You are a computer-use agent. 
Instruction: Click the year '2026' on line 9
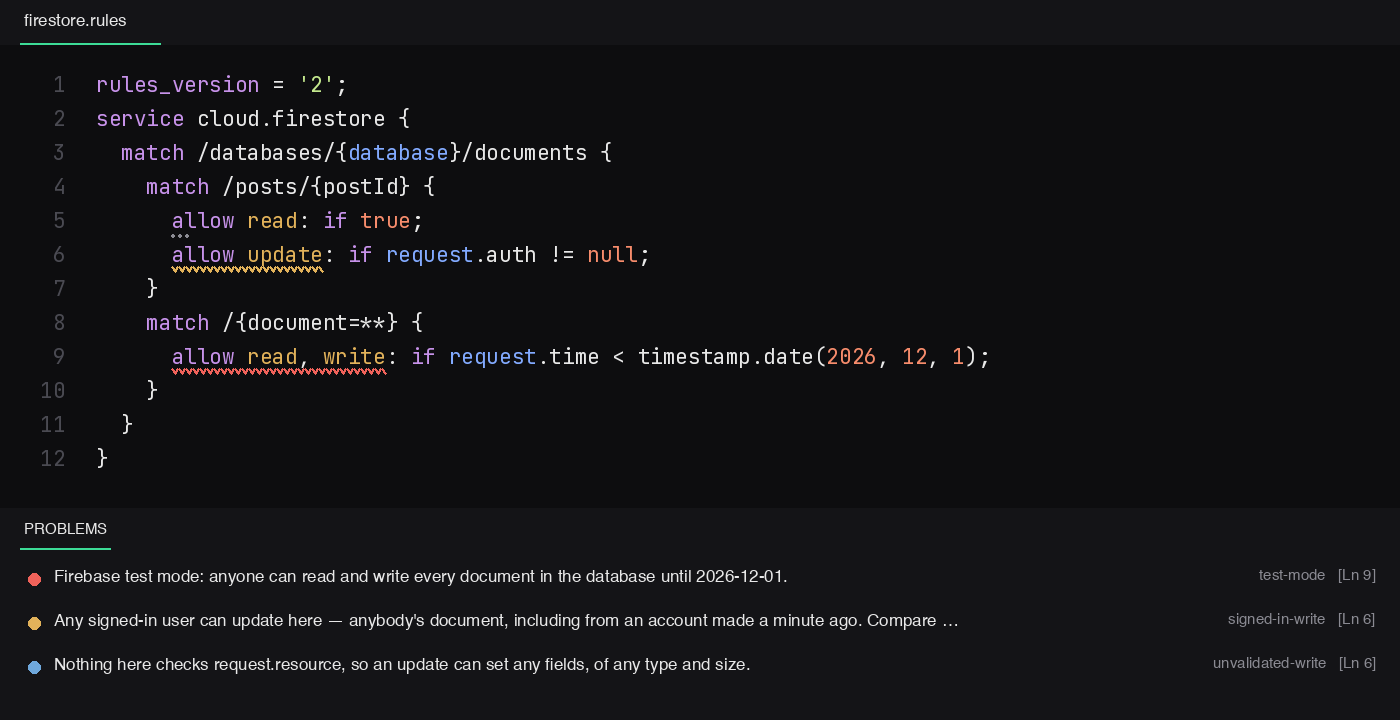click(x=851, y=357)
